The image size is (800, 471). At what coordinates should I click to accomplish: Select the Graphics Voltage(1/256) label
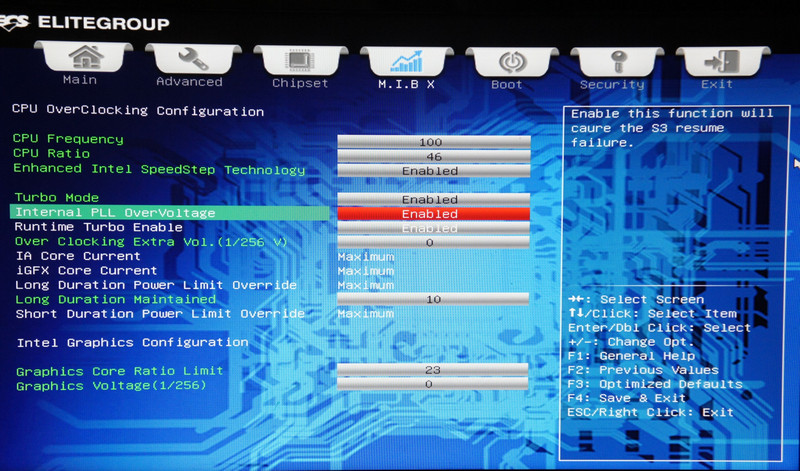pyautogui.click(x=111, y=385)
